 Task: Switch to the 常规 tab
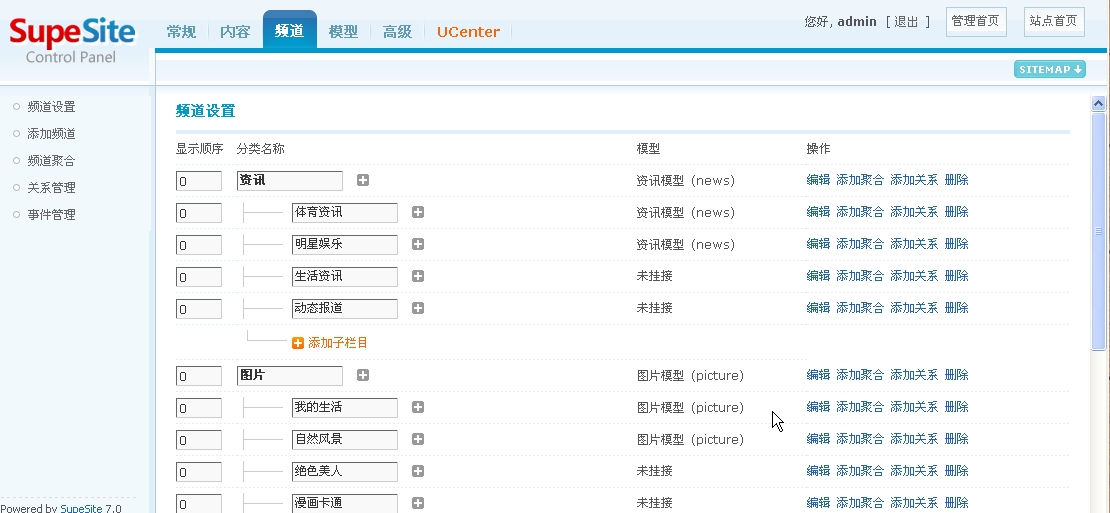(181, 32)
